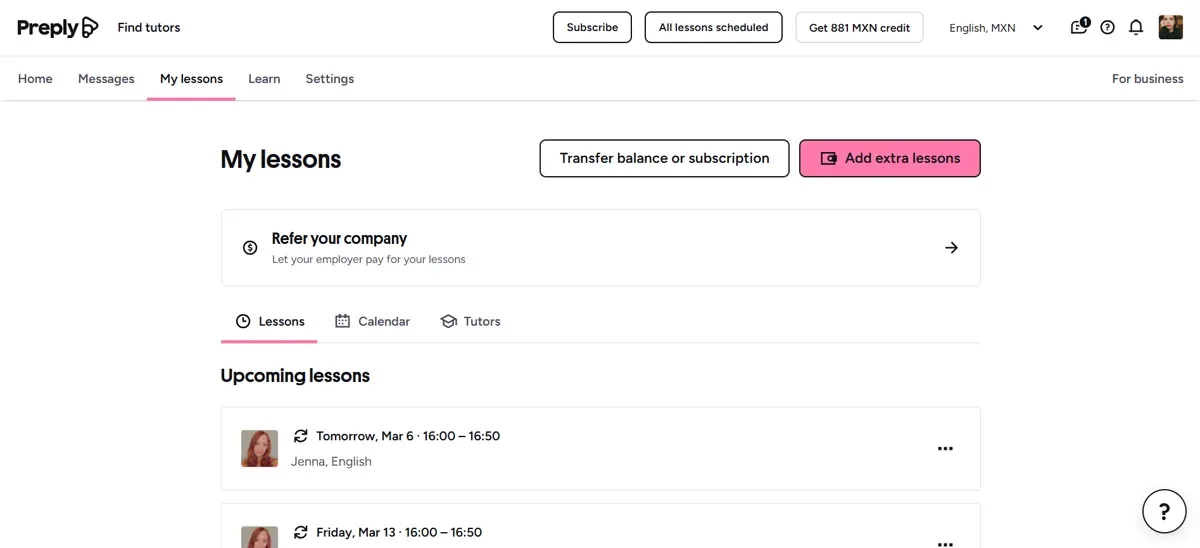Expand the English, MXN language selector
The image size is (1200, 548).
[x=996, y=28]
